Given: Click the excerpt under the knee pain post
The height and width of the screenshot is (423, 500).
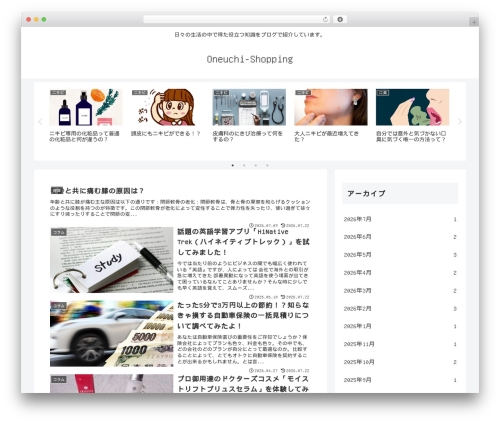Looking at the screenshot, I should tap(180, 208).
